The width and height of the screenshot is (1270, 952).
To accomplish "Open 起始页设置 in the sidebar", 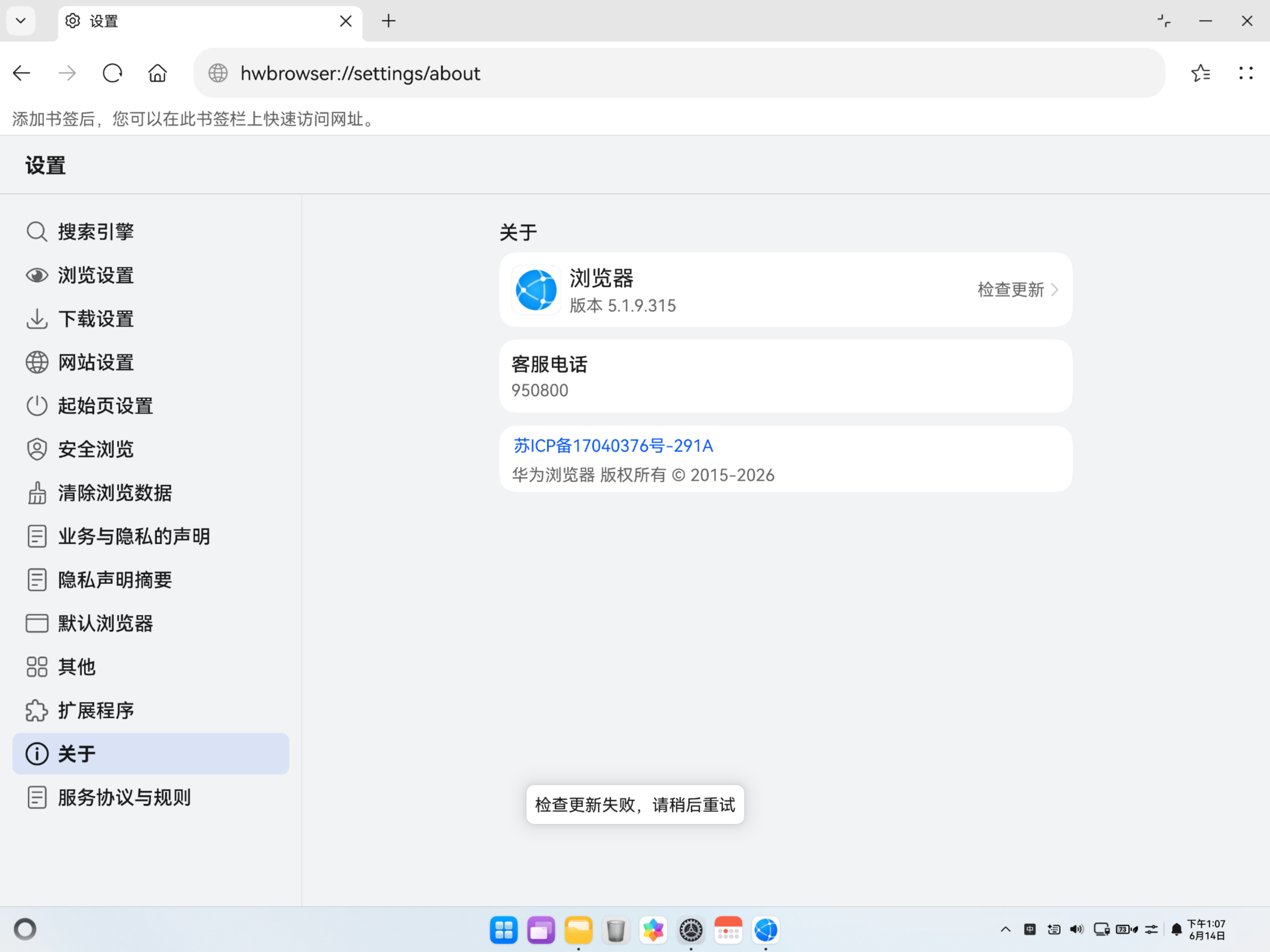I will [x=151, y=406].
